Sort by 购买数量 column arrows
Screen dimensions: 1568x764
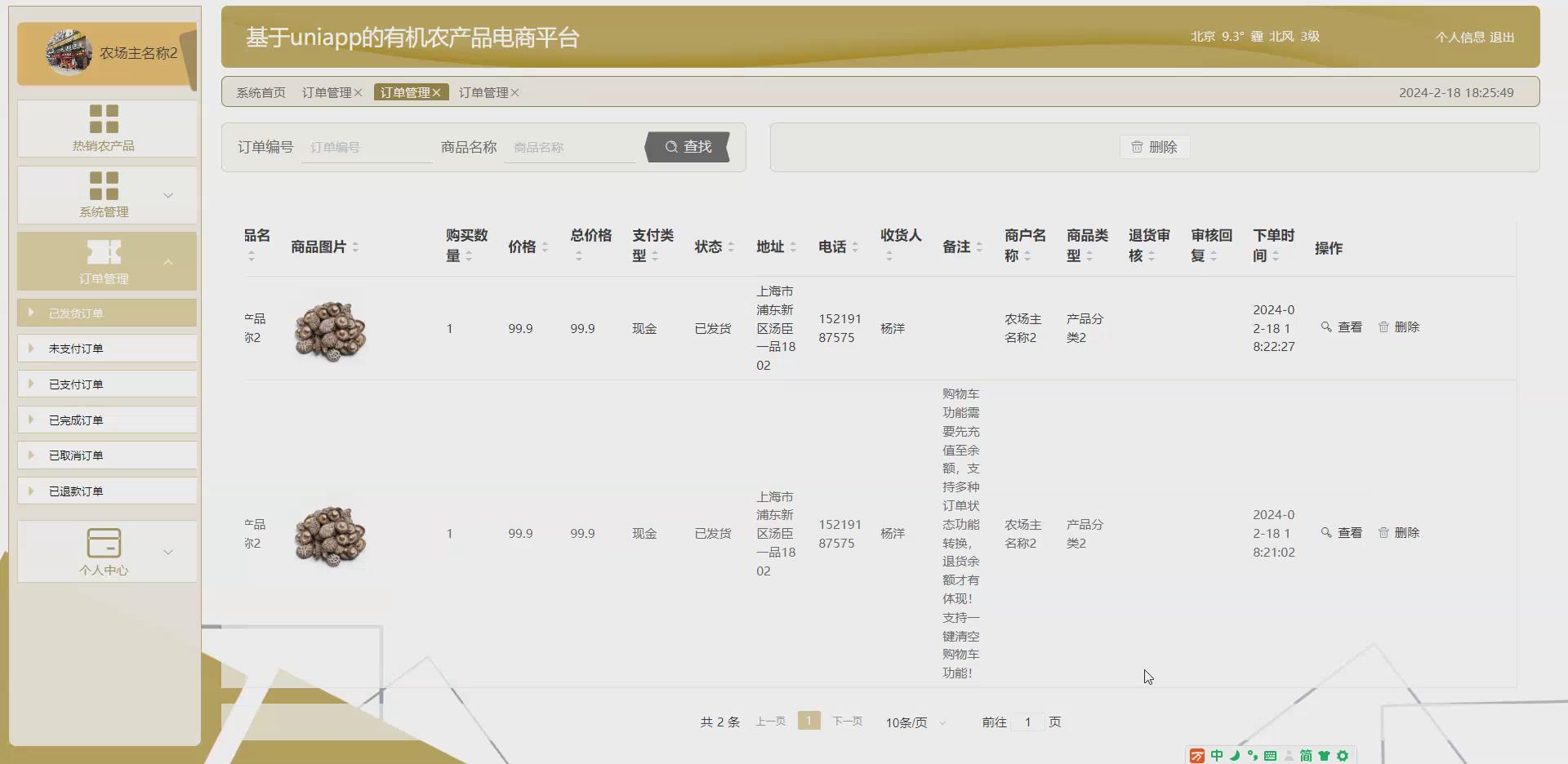(x=469, y=255)
